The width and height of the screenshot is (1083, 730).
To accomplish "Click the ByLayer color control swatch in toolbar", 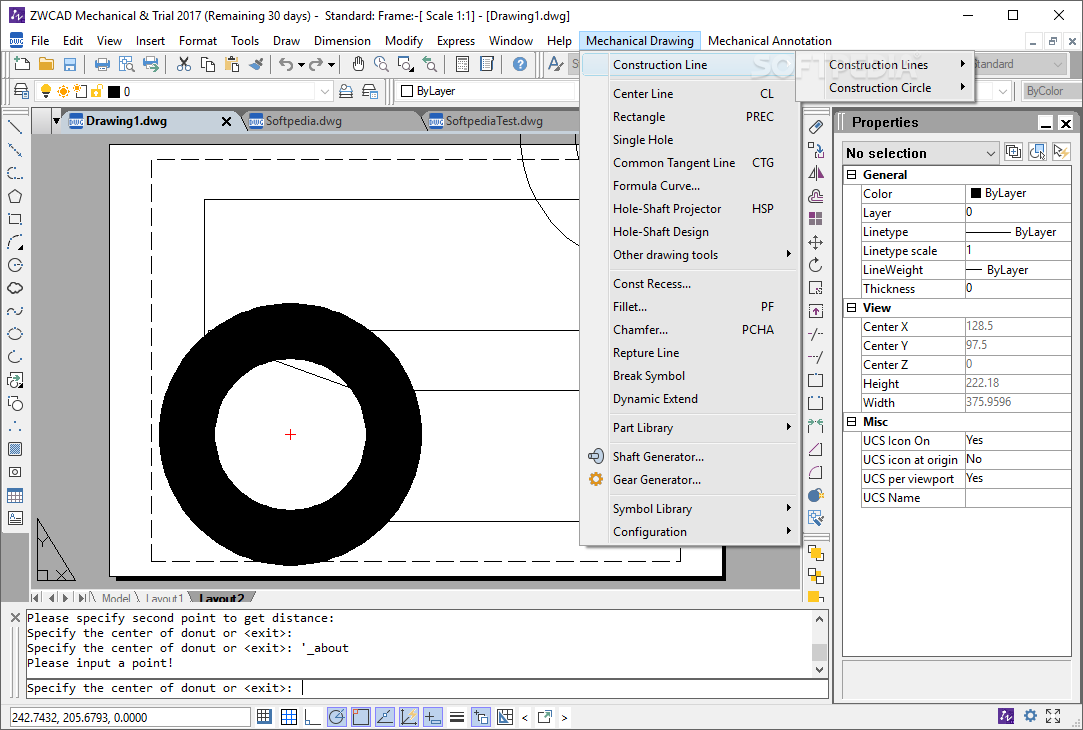I will pyautogui.click(x=408, y=91).
